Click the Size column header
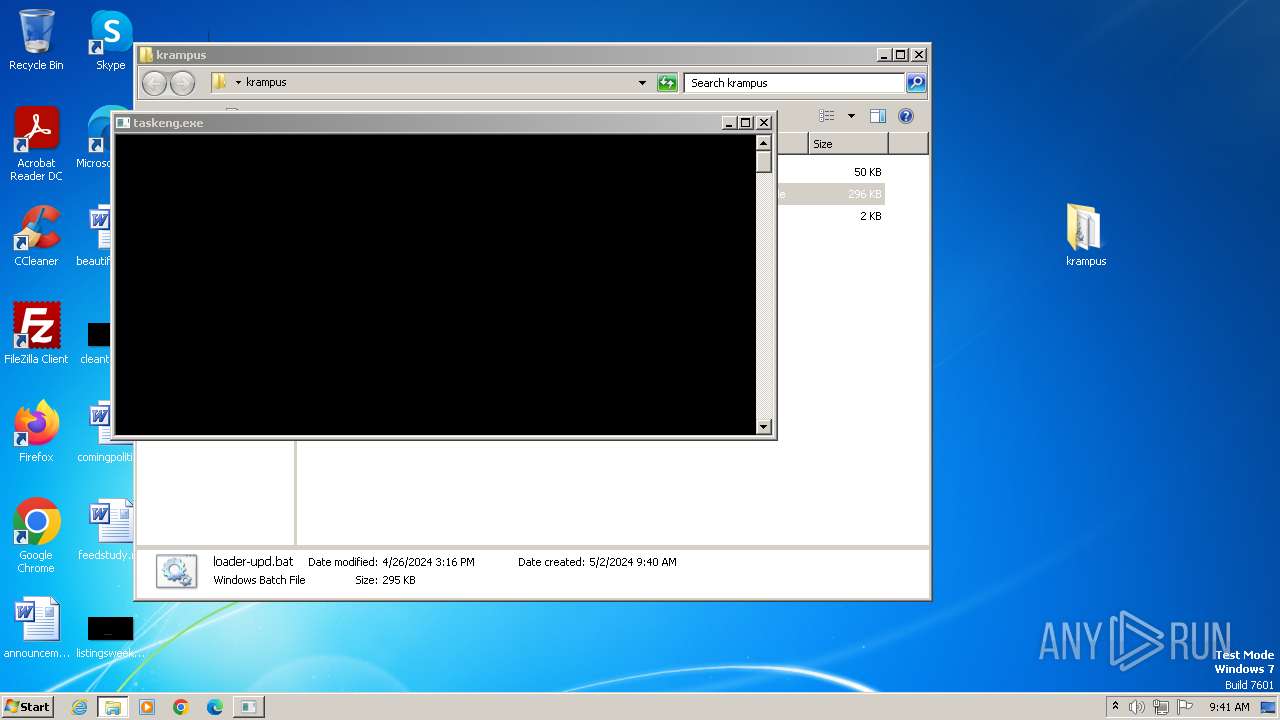The width and height of the screenshot is (1280, 720). tap(847, 144)
